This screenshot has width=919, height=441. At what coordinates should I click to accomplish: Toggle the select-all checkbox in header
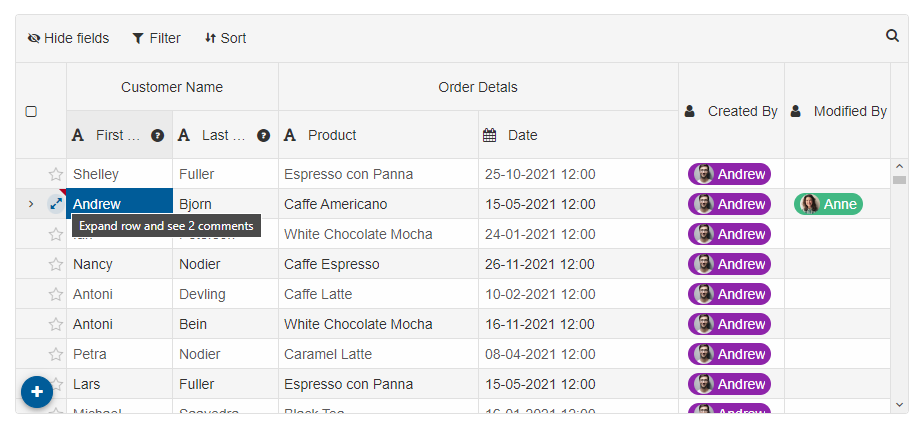(x=31, y=111)
